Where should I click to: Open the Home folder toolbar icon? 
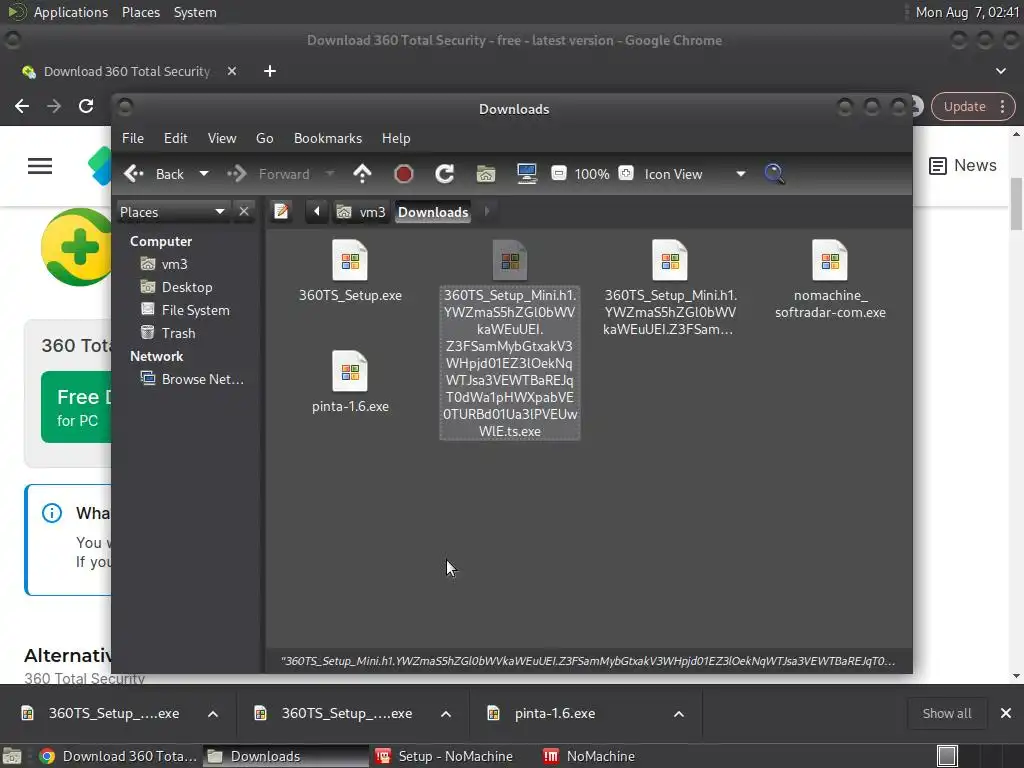click(x=485, y=174)
